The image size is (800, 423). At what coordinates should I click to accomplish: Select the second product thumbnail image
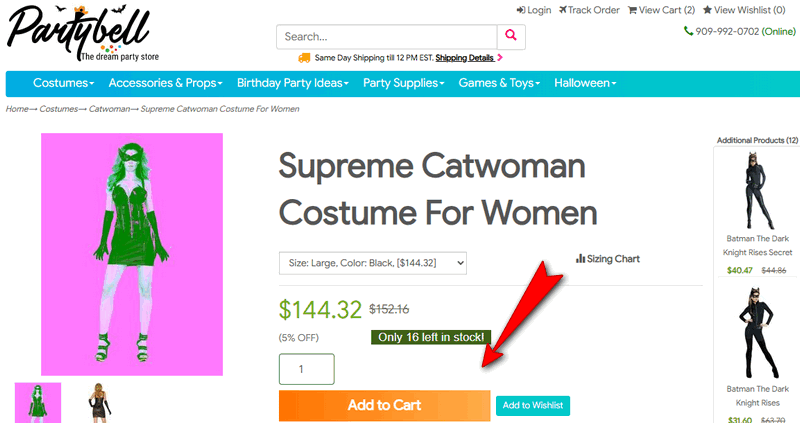[x=99, y=400]
